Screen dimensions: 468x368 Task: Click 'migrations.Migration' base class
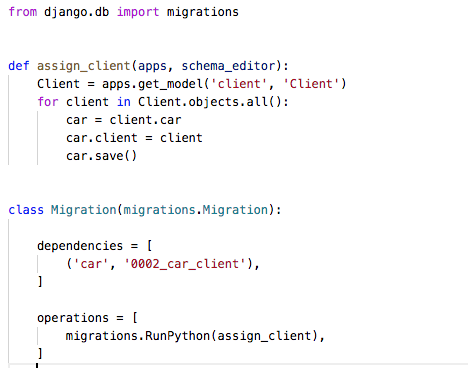196,210
